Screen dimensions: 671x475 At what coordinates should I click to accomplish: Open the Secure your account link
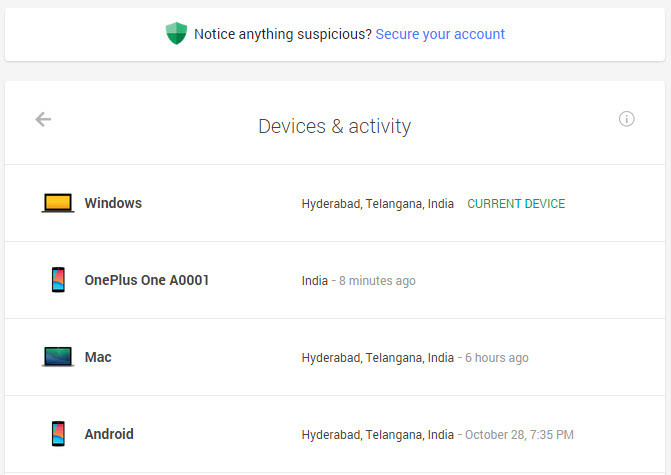[440, 34]
